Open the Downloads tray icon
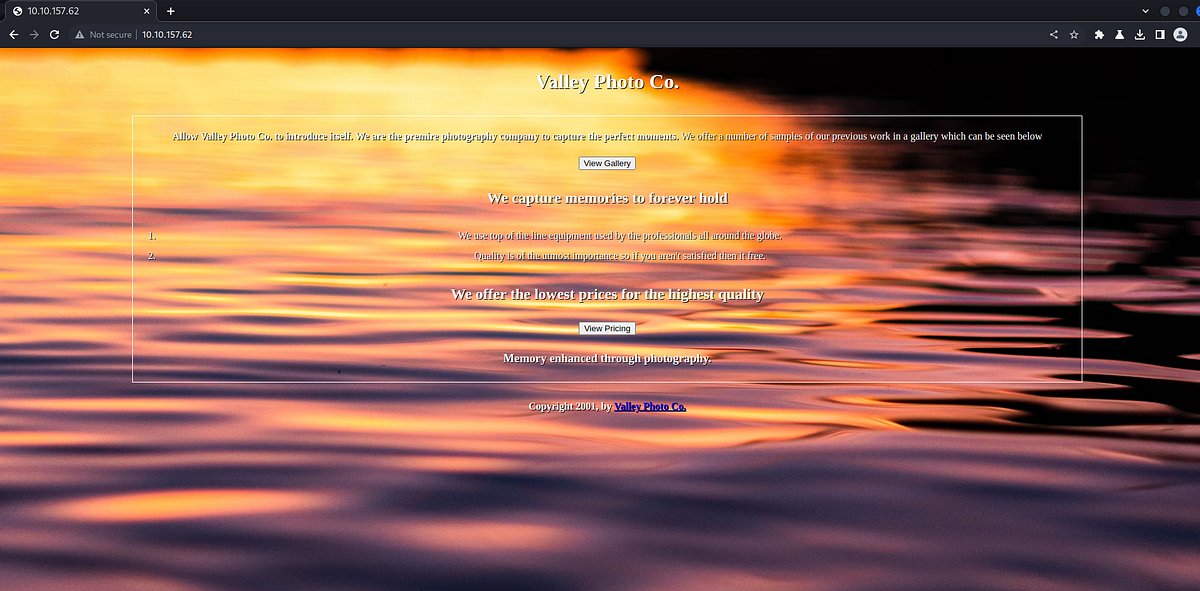This screenshot has height=591, width=1200. (1140, 33)
